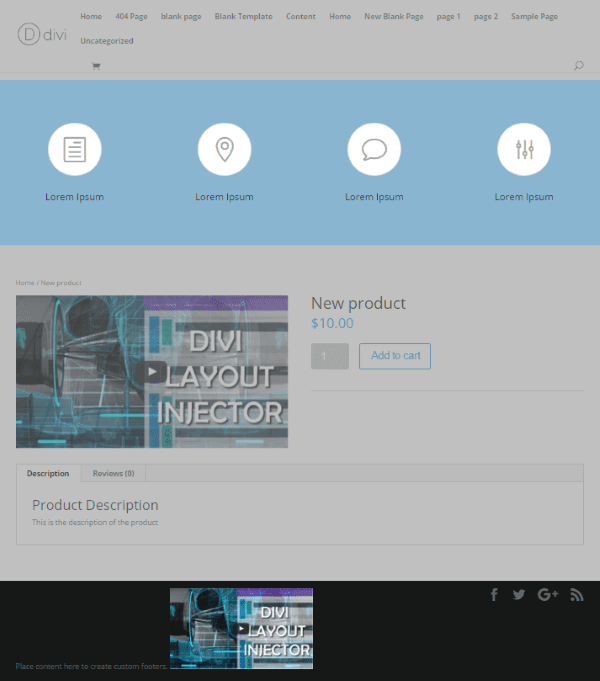This screenshot has height=681, width=600.
Task: Click Lorem Ipsum under the map pin
Action: 224,197
